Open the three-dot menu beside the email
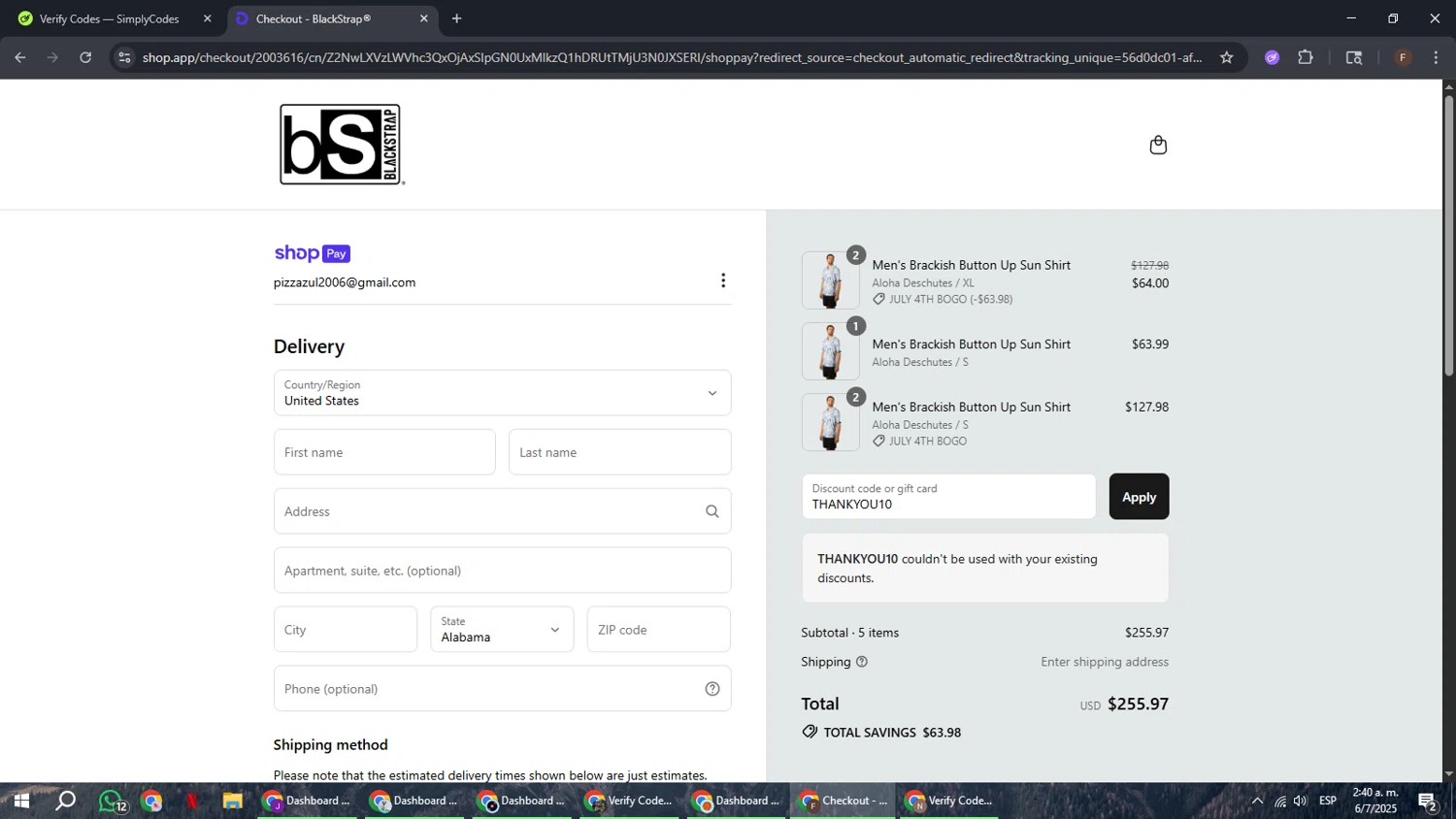 [722, 280]
